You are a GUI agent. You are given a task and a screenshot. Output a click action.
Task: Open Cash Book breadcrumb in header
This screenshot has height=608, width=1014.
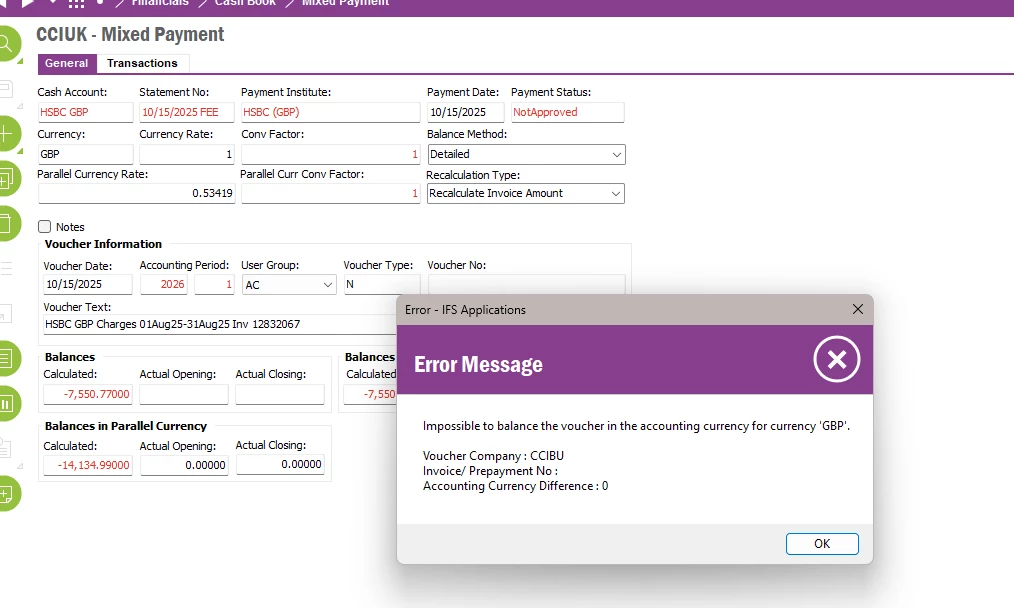(x=245, y=3)
